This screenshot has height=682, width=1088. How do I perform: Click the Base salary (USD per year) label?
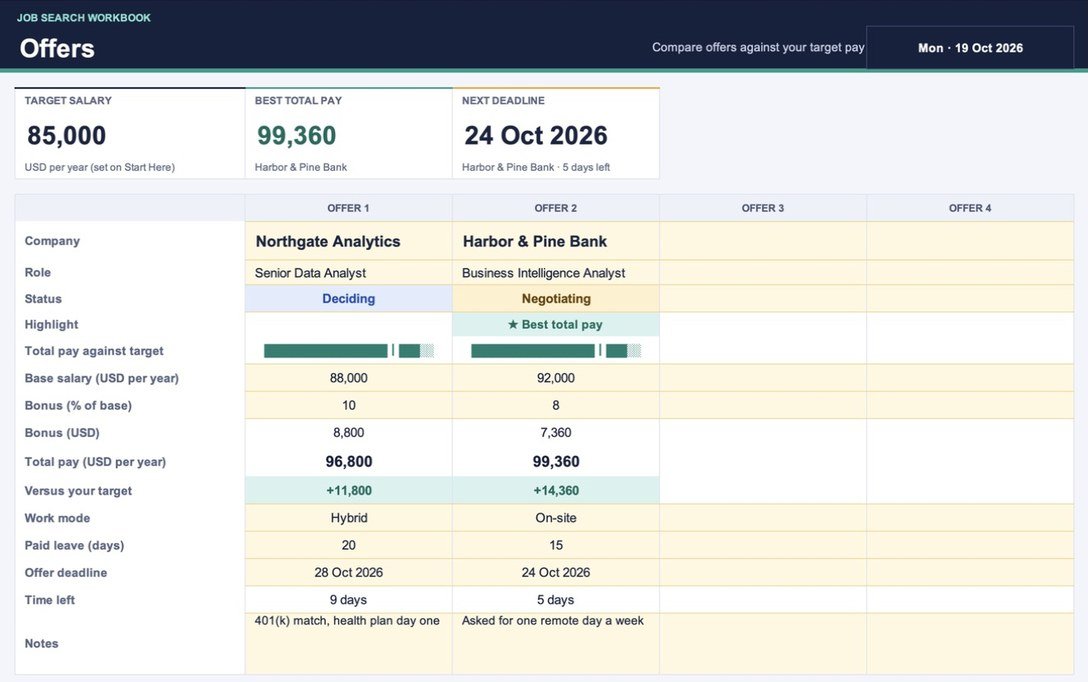(101, 378)
